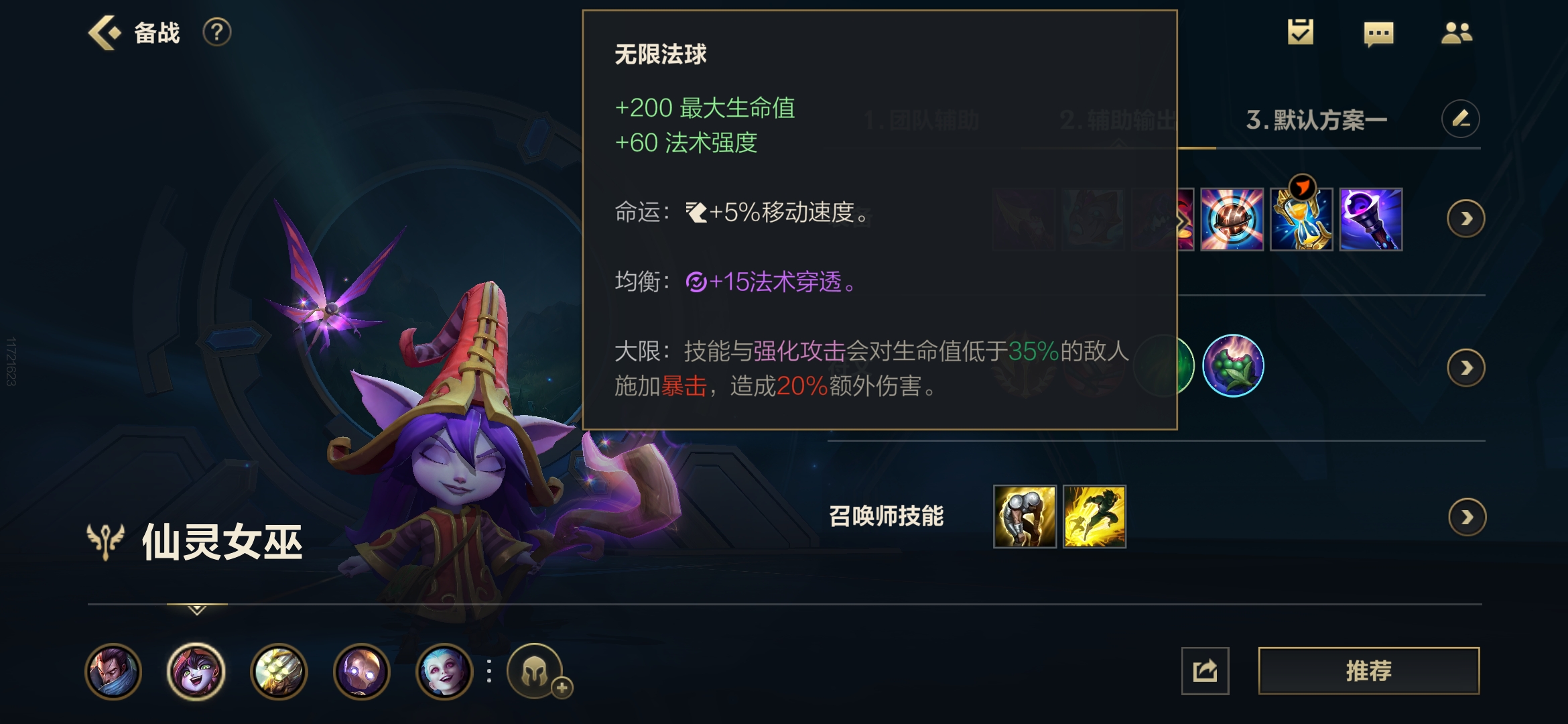Select the Jinx champion portrait
This screenshot has height=724, width=1568.
tap(444, 671)
